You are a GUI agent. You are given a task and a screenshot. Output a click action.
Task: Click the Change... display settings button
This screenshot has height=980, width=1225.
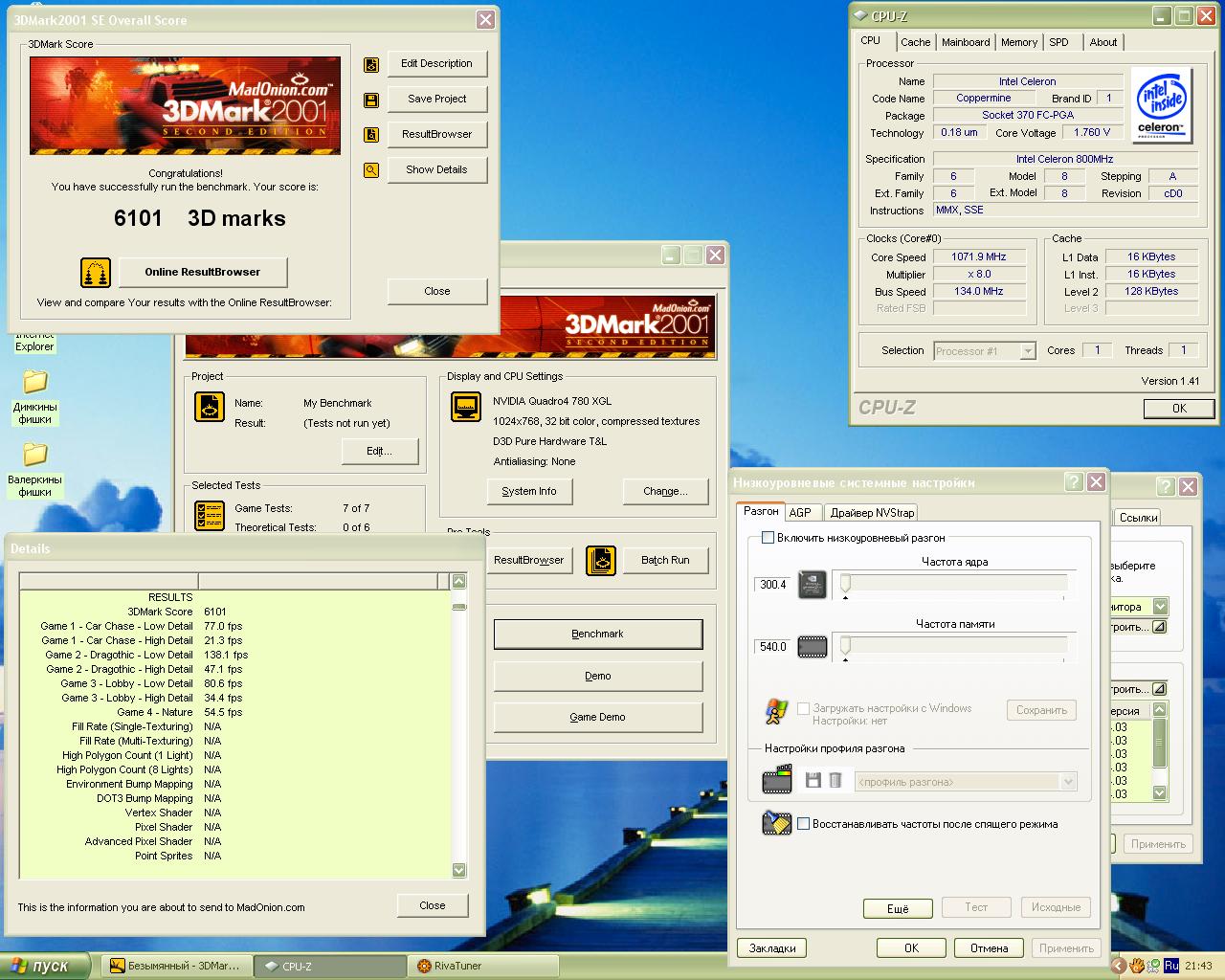tap(665, 492)
